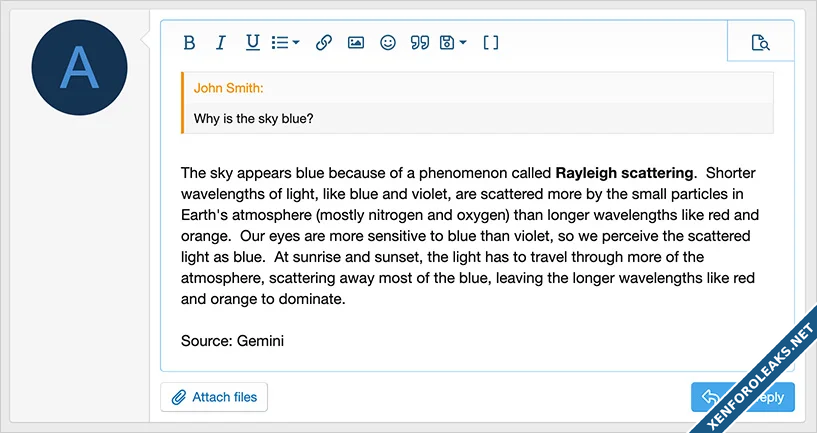
Task: Open the smilies emoji picker
Action: point(388,43)
